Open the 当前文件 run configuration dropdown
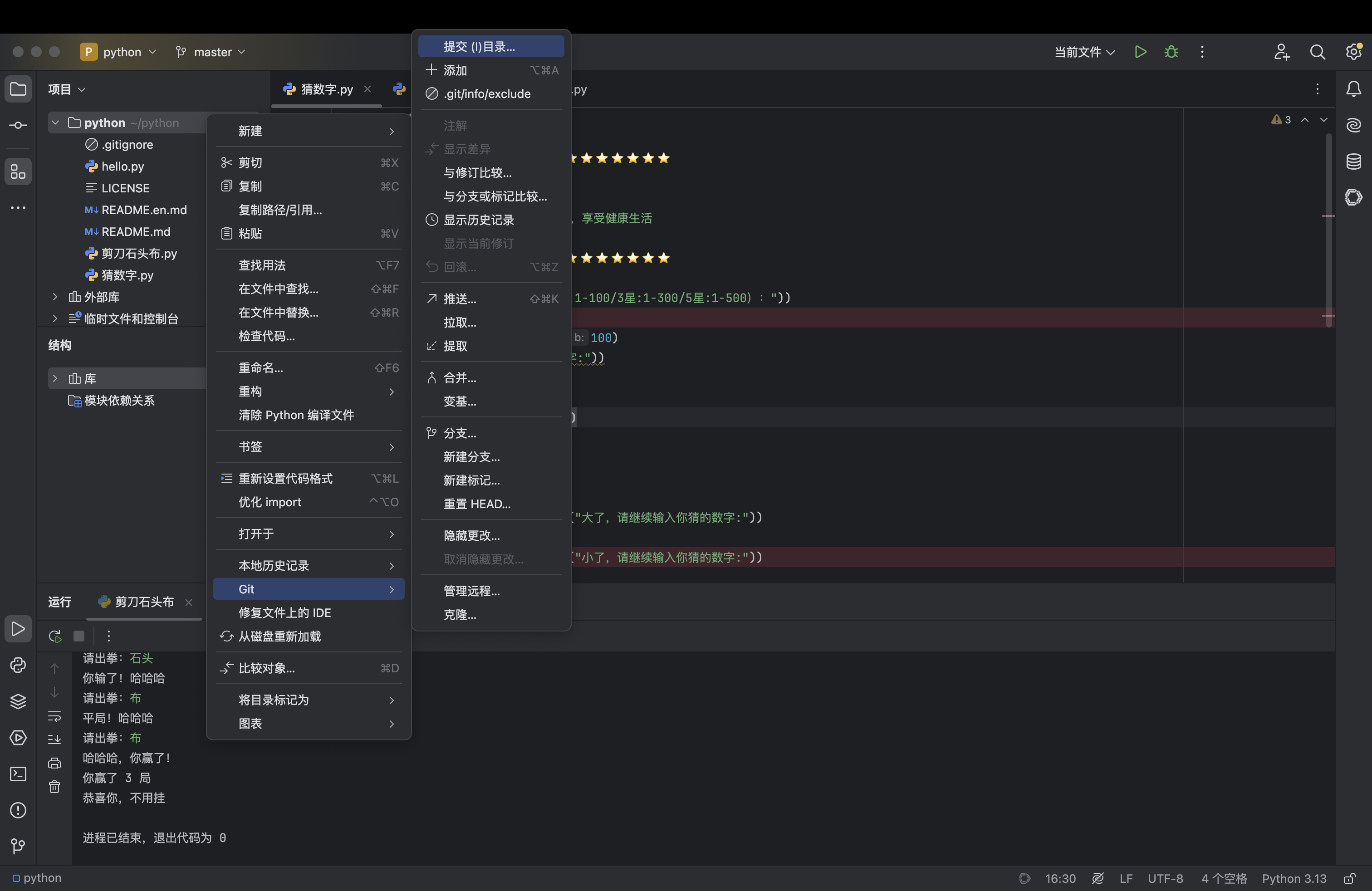 click(1084, 52)
